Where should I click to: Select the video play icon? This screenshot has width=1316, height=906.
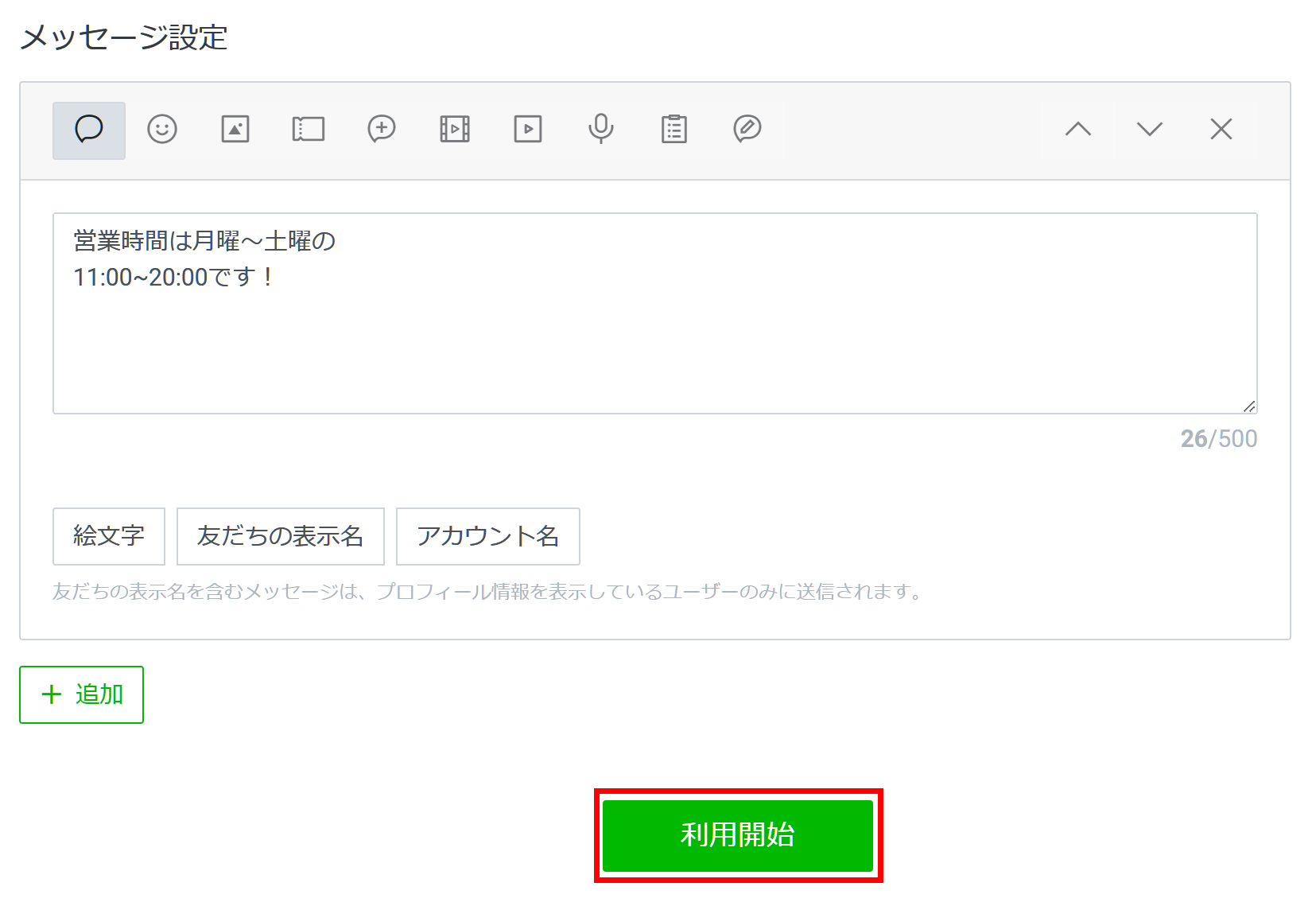pos(528,129)
